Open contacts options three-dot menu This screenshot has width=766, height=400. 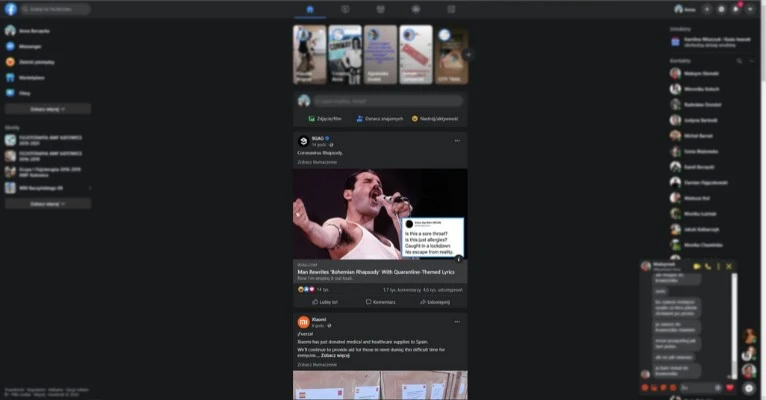(x=751, y=61)
